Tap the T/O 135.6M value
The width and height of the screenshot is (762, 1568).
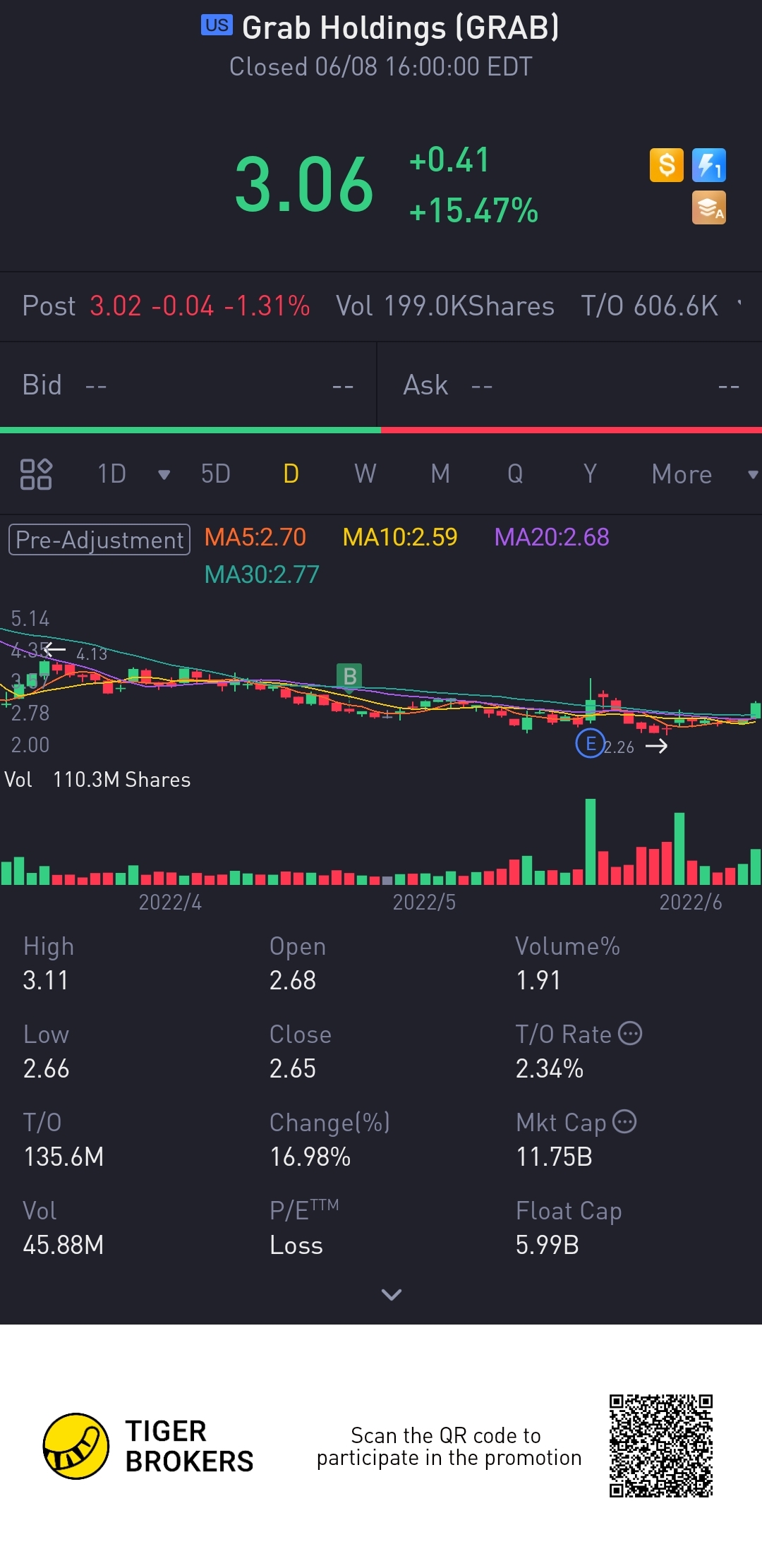coord(64,1157)
